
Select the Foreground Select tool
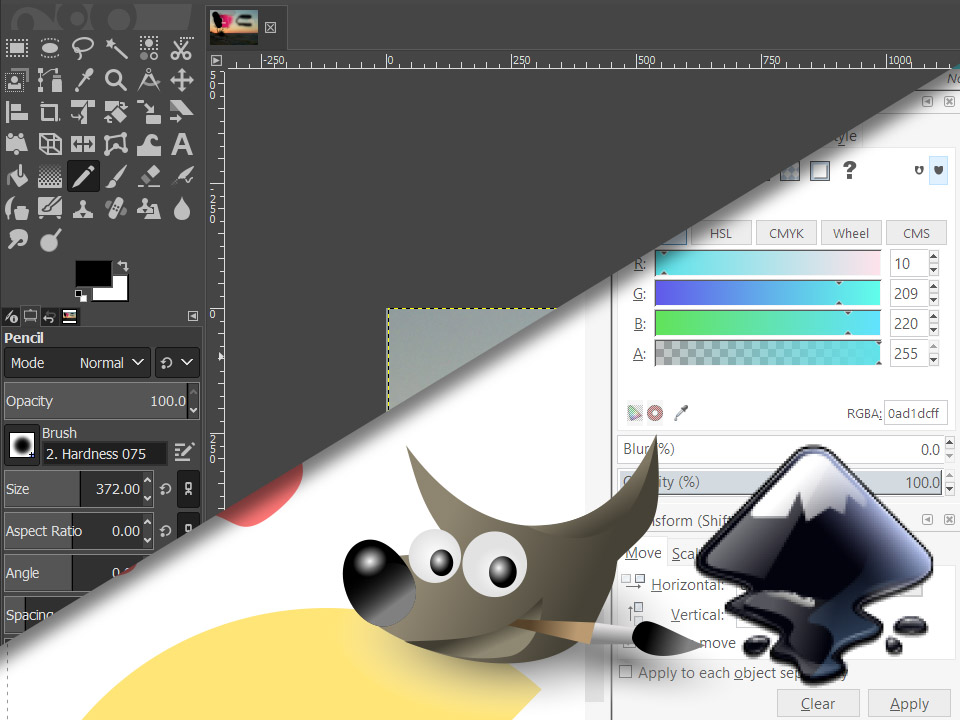pos(17,80)
